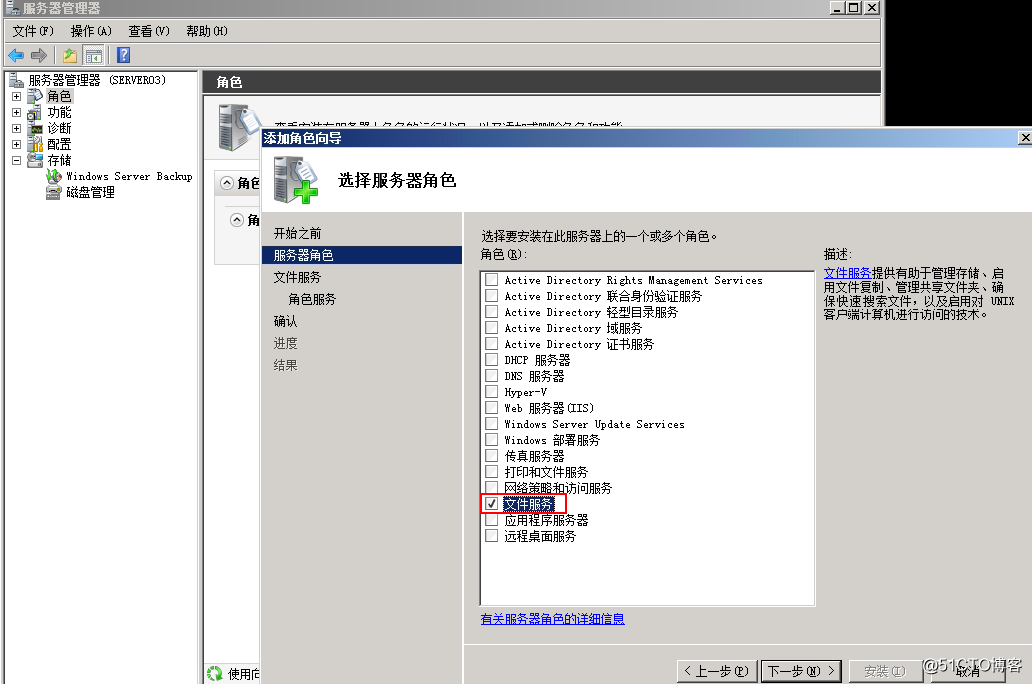Viewport: 1032px width, 684px height.
Task: Check Active Directory 轻型目录服务
Action: pyautogui.click(x=492, y=311)
